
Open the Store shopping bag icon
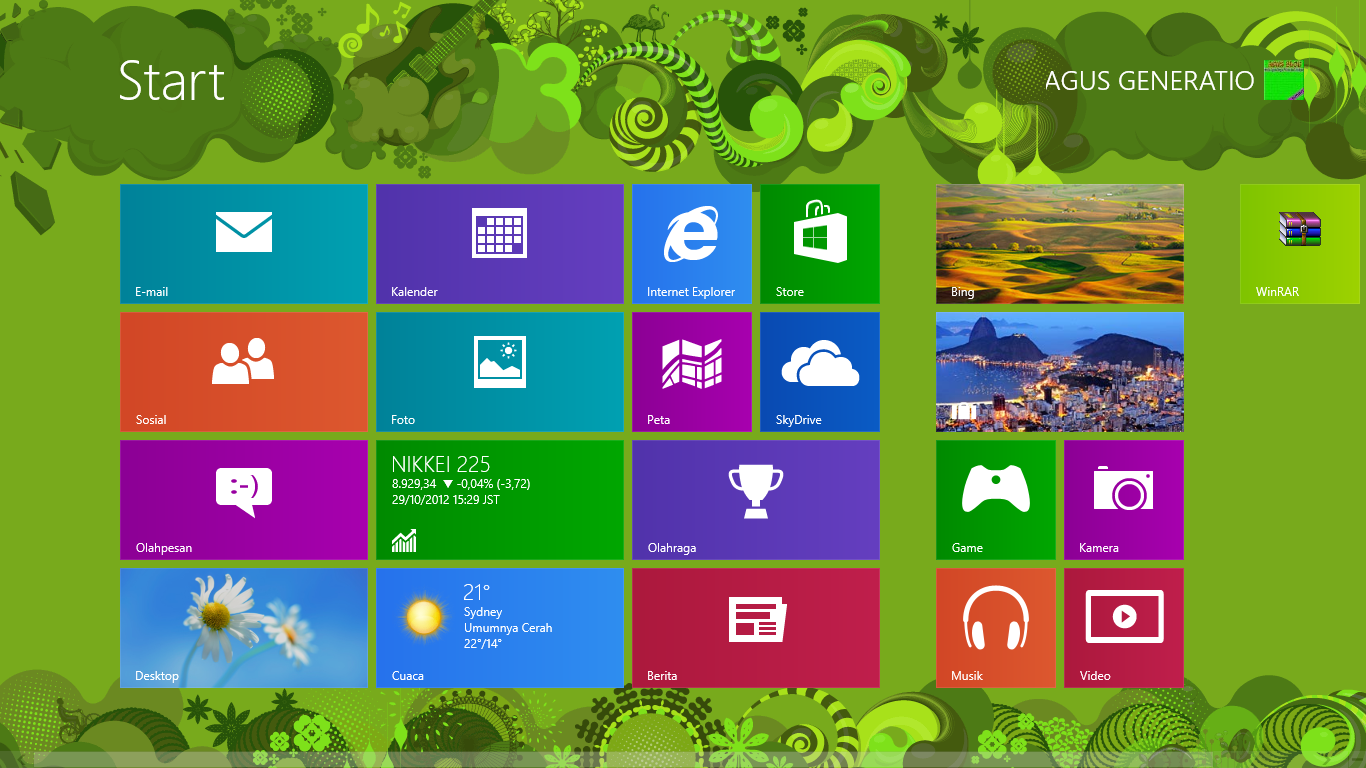(x=820, y=231)
